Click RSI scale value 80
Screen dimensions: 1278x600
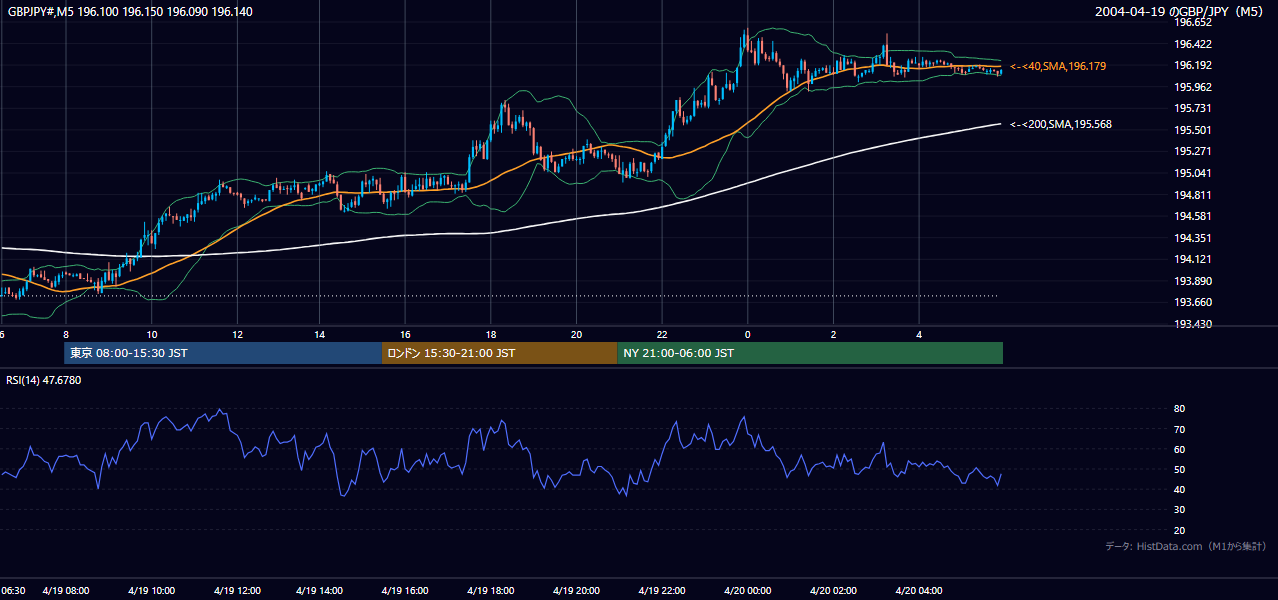point(1179,409)
